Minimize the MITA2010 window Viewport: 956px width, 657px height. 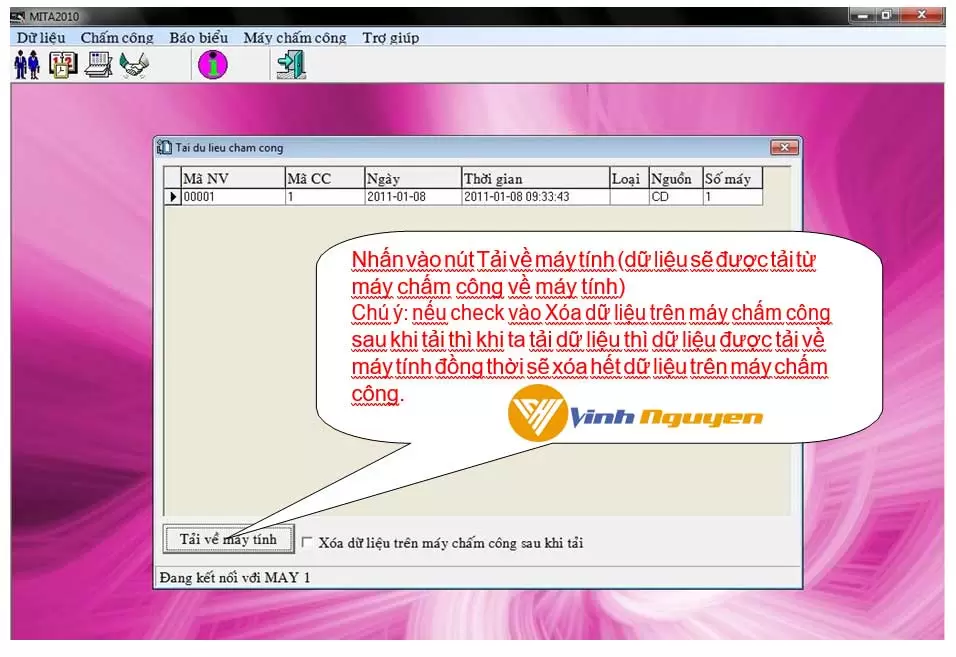pos(862,15)
